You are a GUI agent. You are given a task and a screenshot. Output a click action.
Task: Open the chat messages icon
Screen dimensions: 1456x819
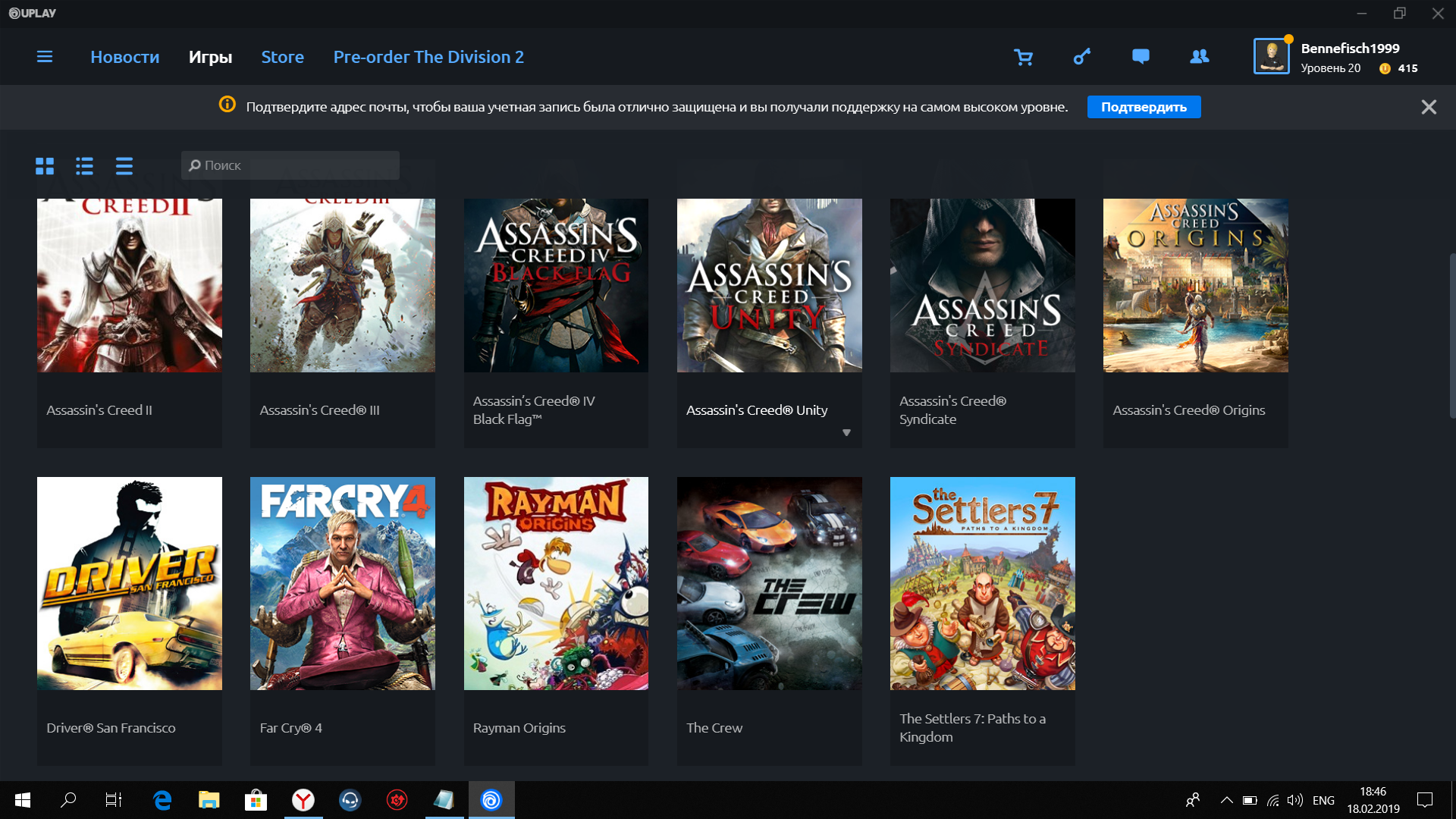click(x=1141, y=56)
